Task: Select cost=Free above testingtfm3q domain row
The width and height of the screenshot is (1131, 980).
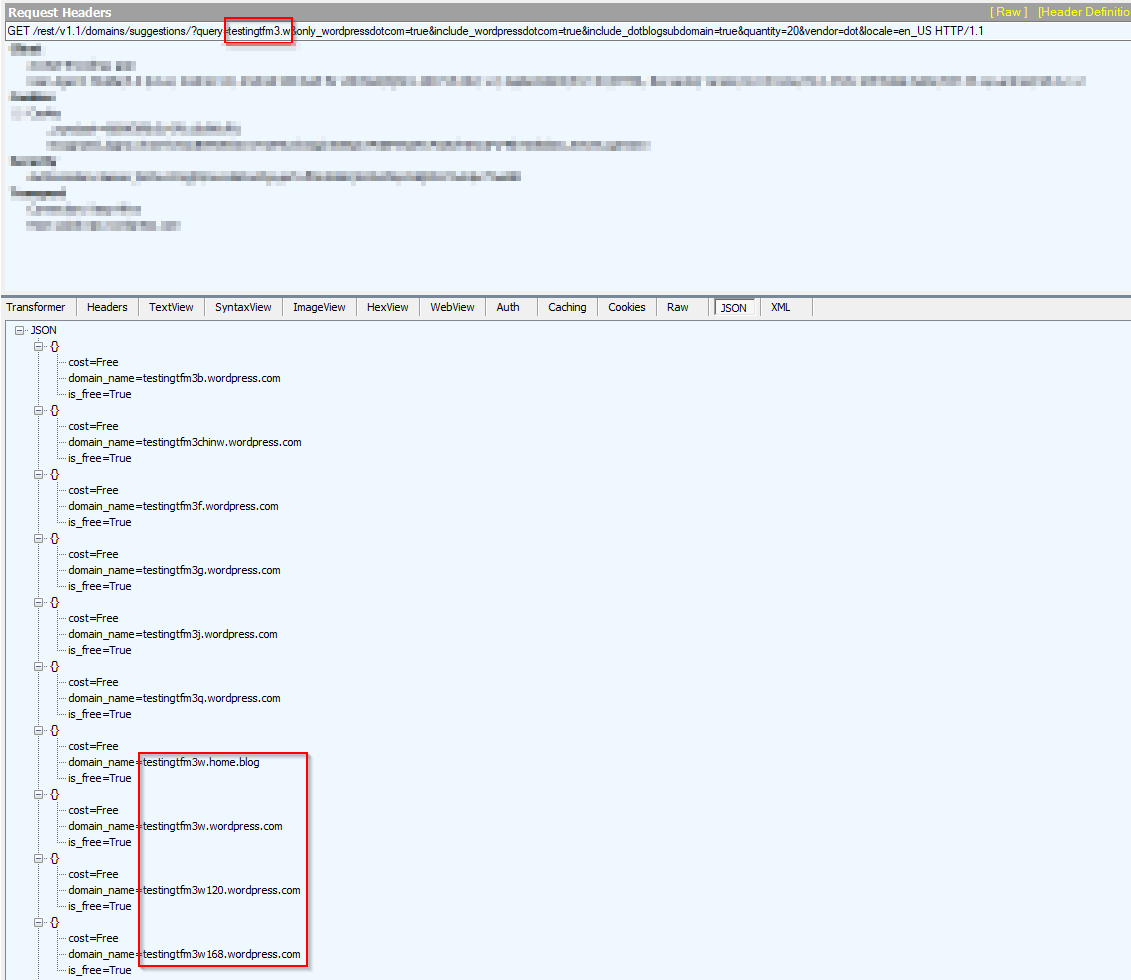Action: (x=93, y=682)
